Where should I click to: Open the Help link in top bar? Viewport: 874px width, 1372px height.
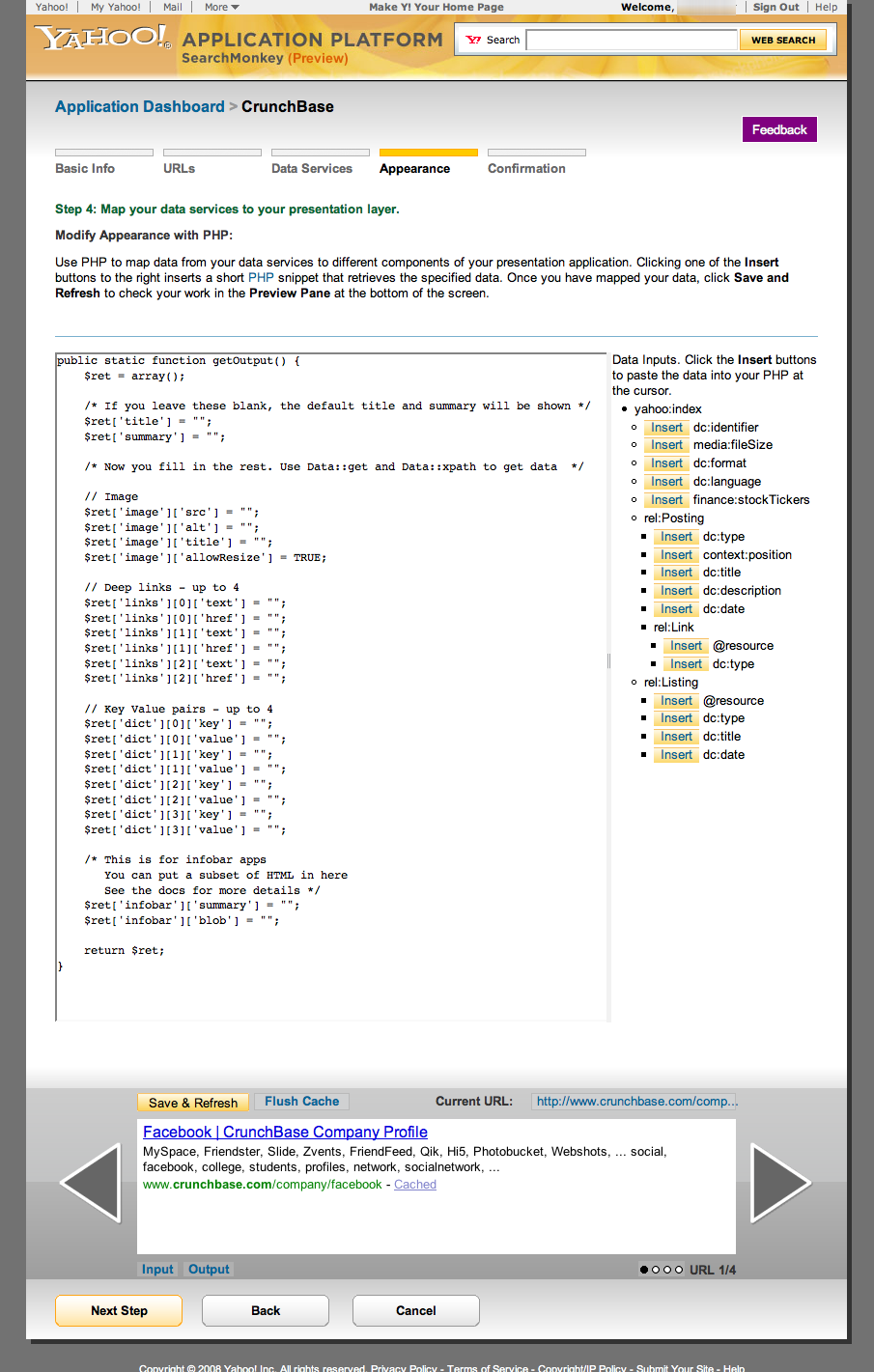[826, 7]
